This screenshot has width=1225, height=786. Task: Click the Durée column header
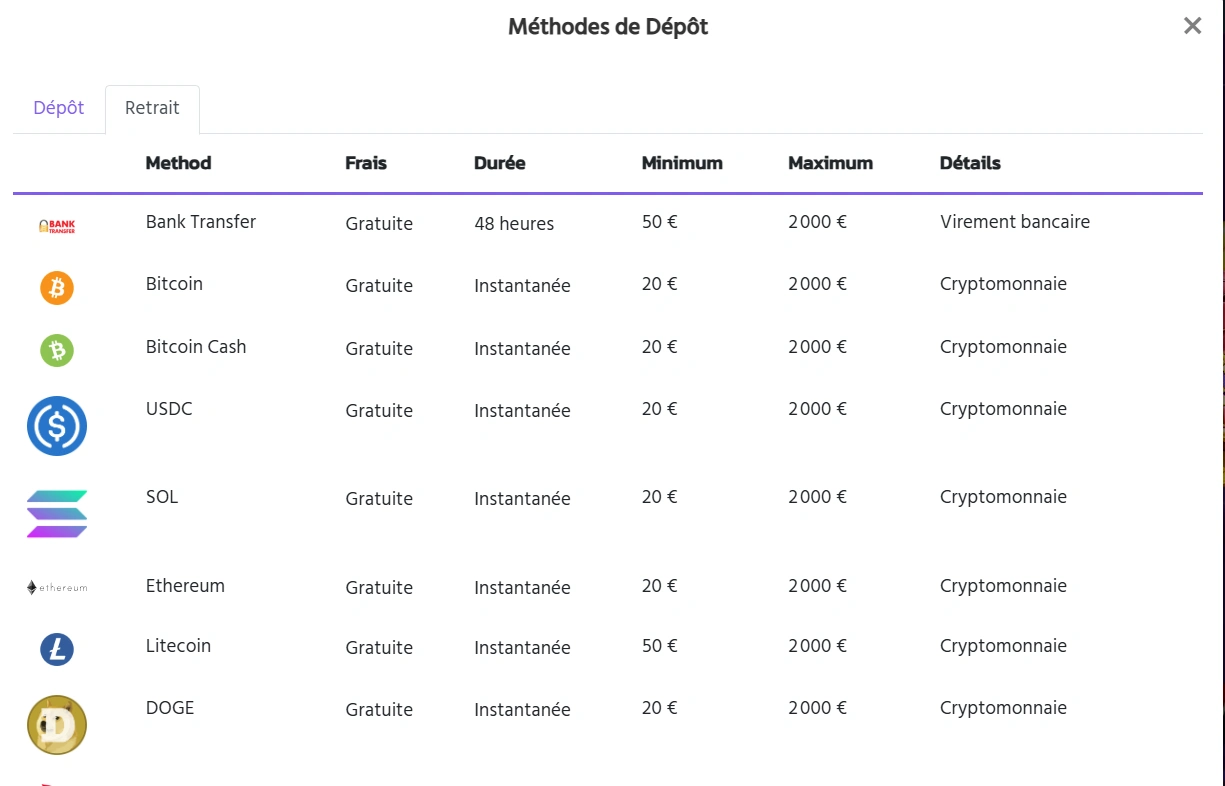(x=499, y=163)
